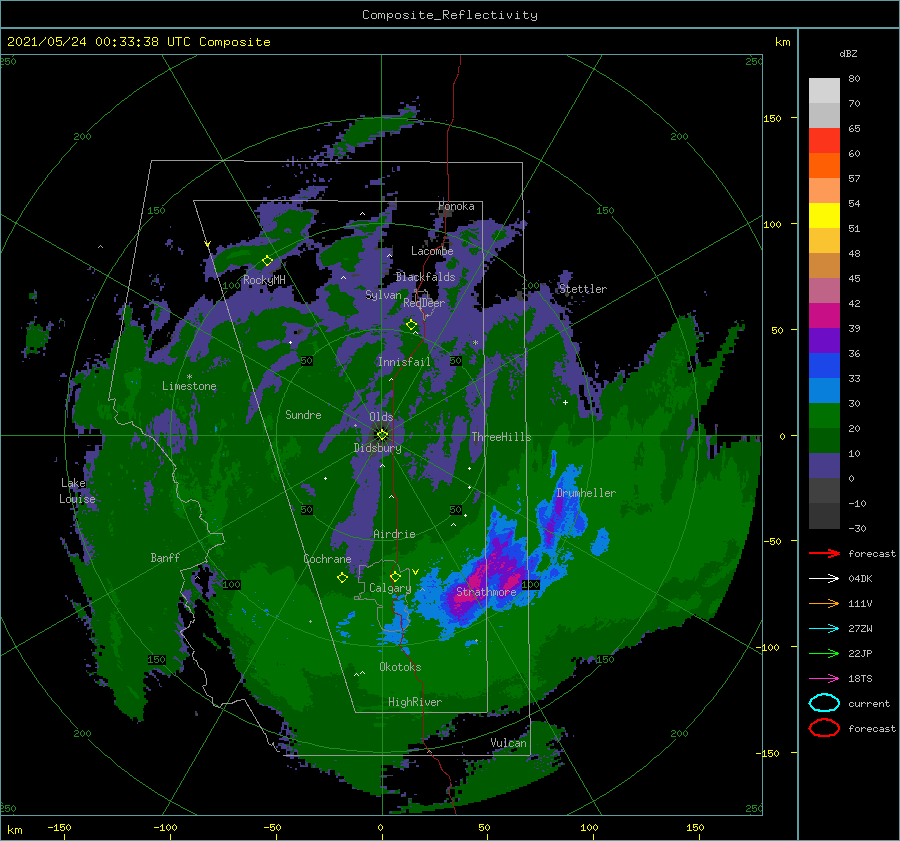
Task: Click the Calgary city label
Action: (x=390, y=588)
